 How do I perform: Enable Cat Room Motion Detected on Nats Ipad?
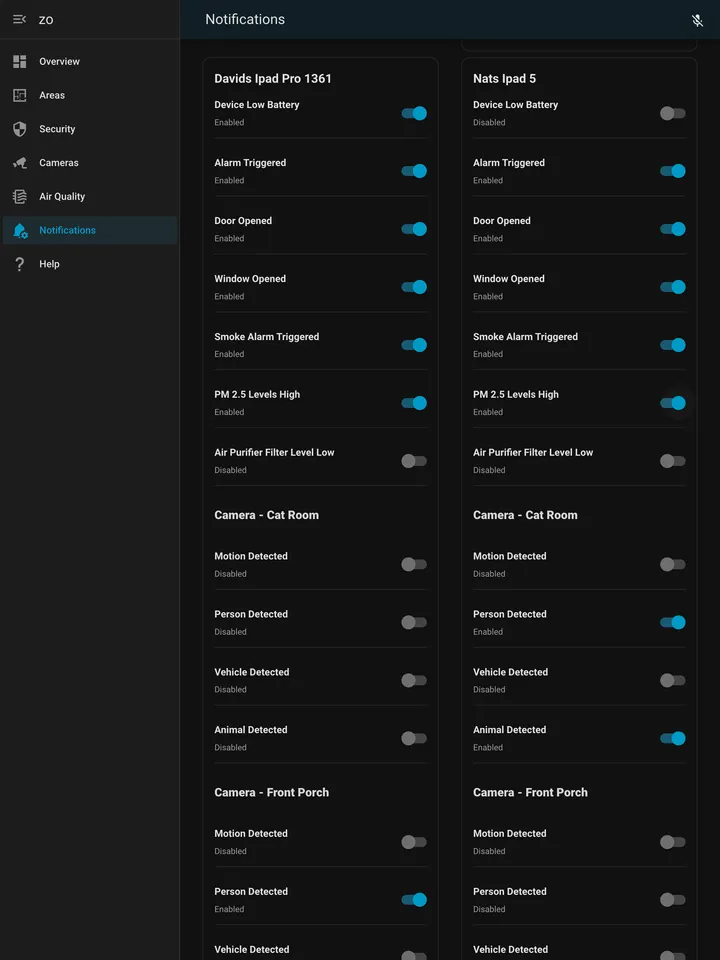point(673,564)
